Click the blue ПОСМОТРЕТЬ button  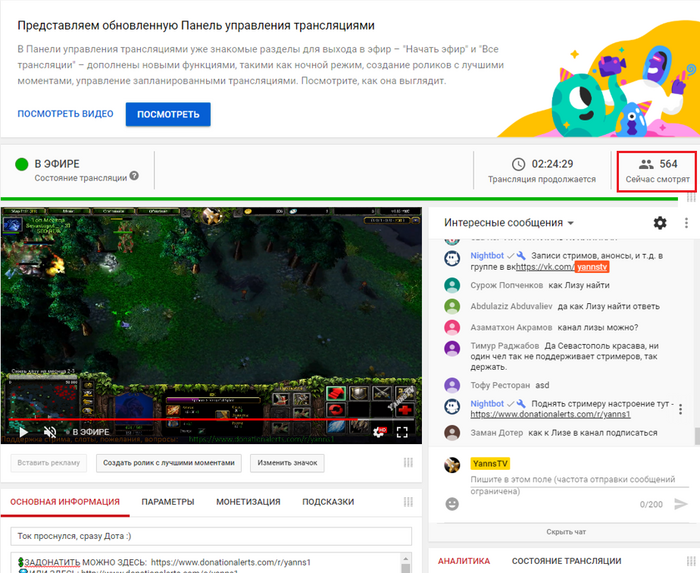[x=168, y=114]
